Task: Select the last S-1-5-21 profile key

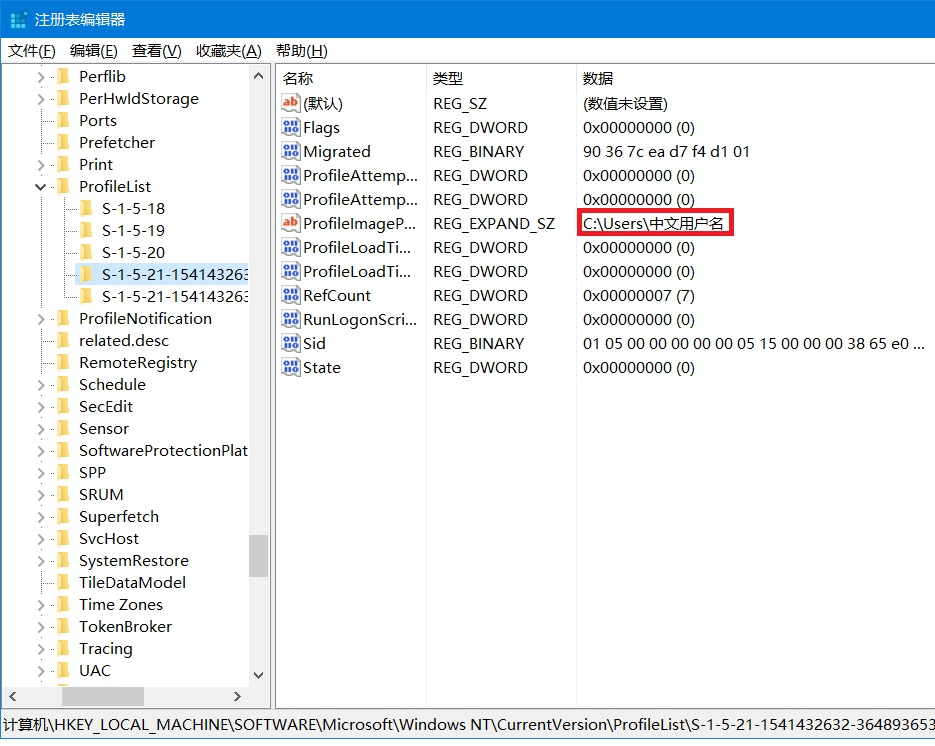Action: [175, 296]
